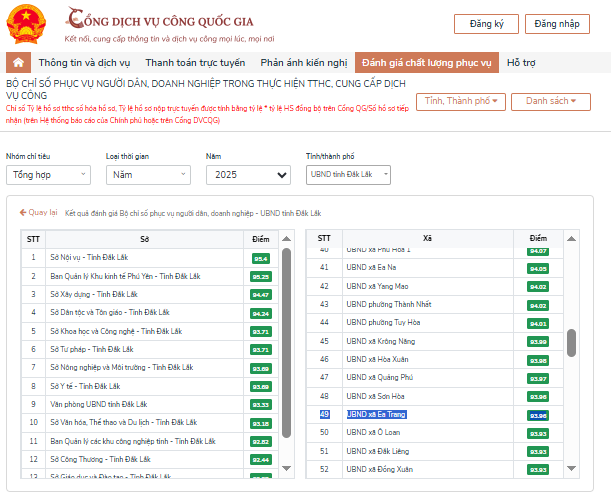The image size is (611, 499).
Task: Go to the Hỗ trợ menu item
Action: pyautogui.click(x=521, y=63)
